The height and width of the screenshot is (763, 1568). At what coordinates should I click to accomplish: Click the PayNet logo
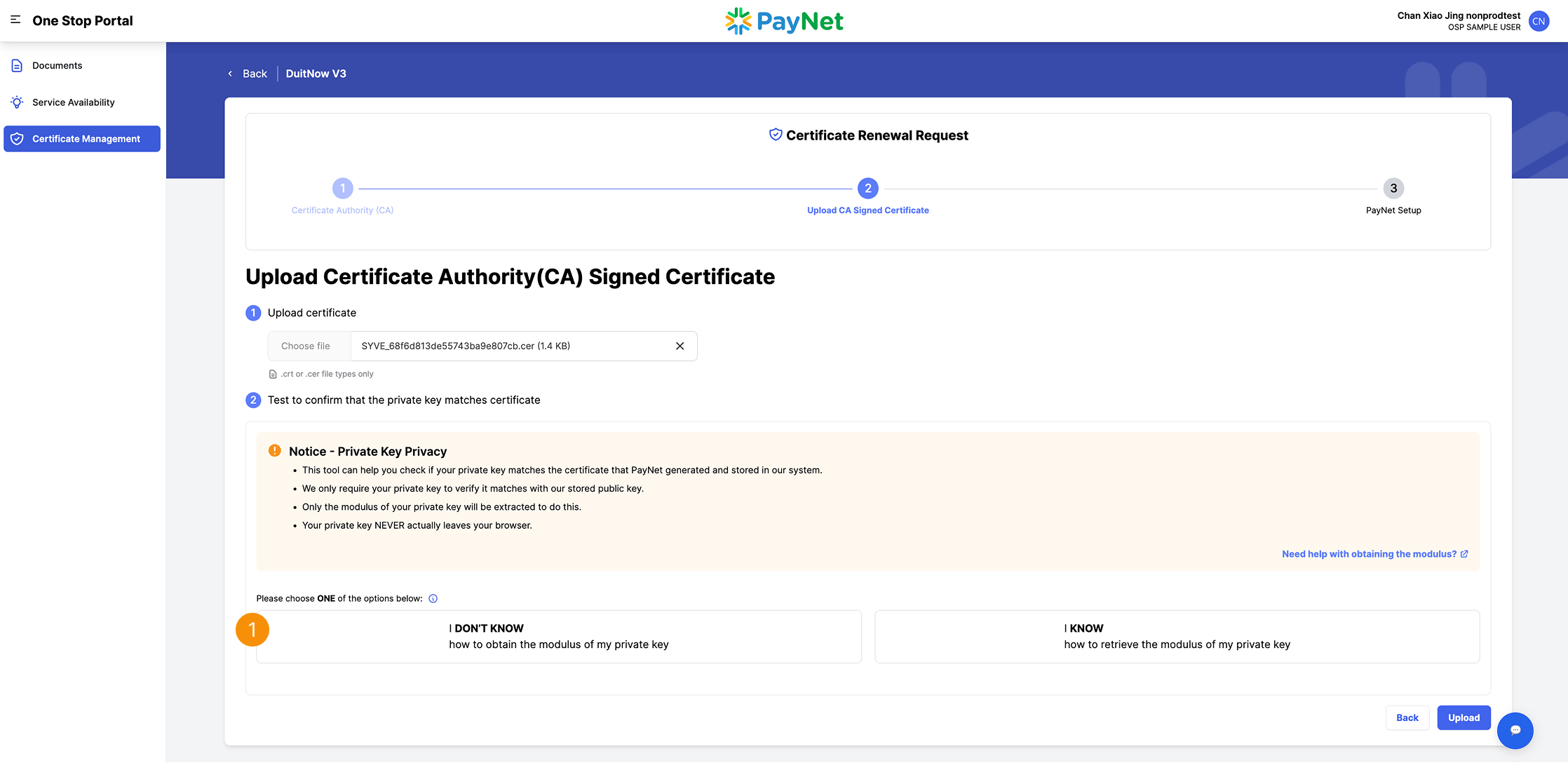(784, 21)
